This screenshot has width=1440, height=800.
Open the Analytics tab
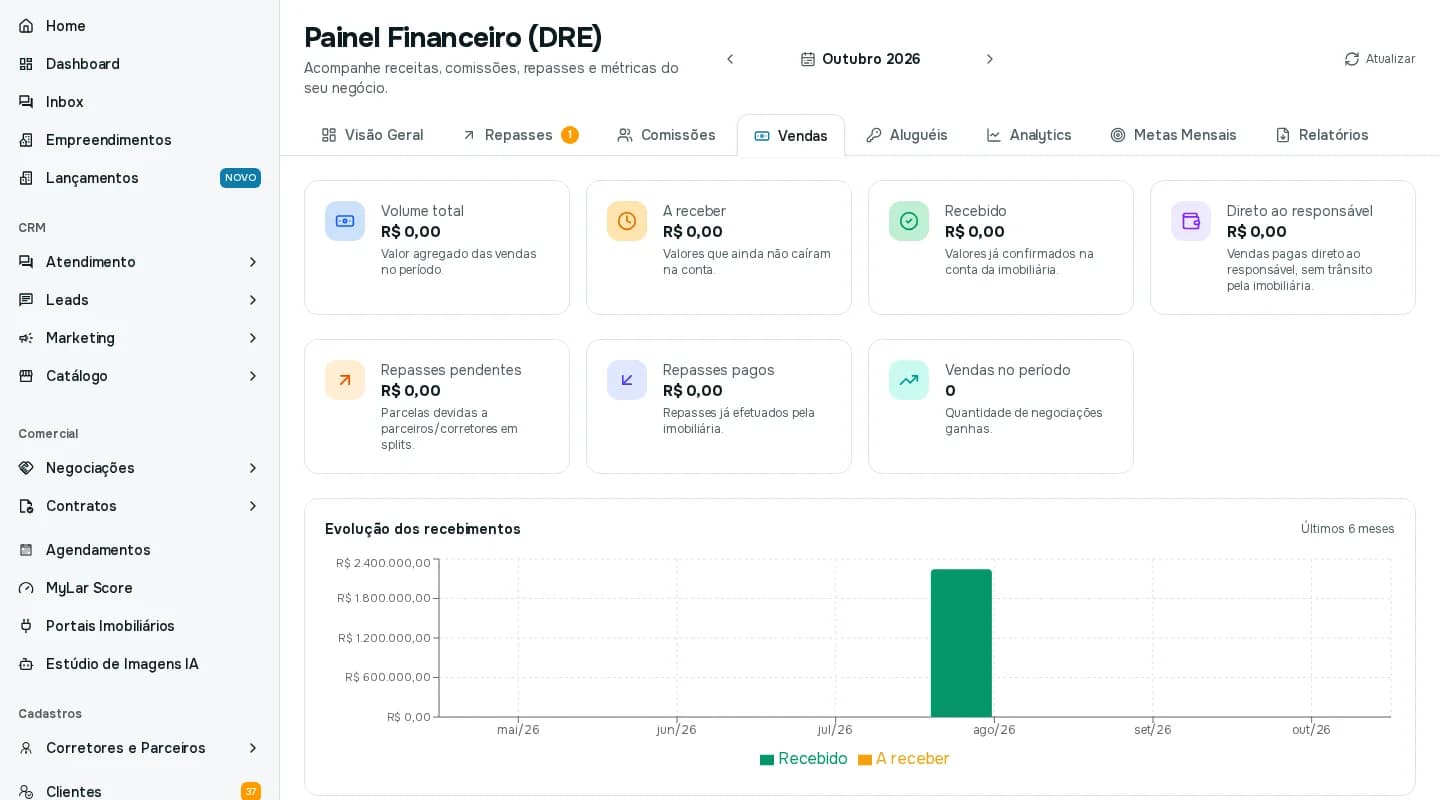(1029, 135)
